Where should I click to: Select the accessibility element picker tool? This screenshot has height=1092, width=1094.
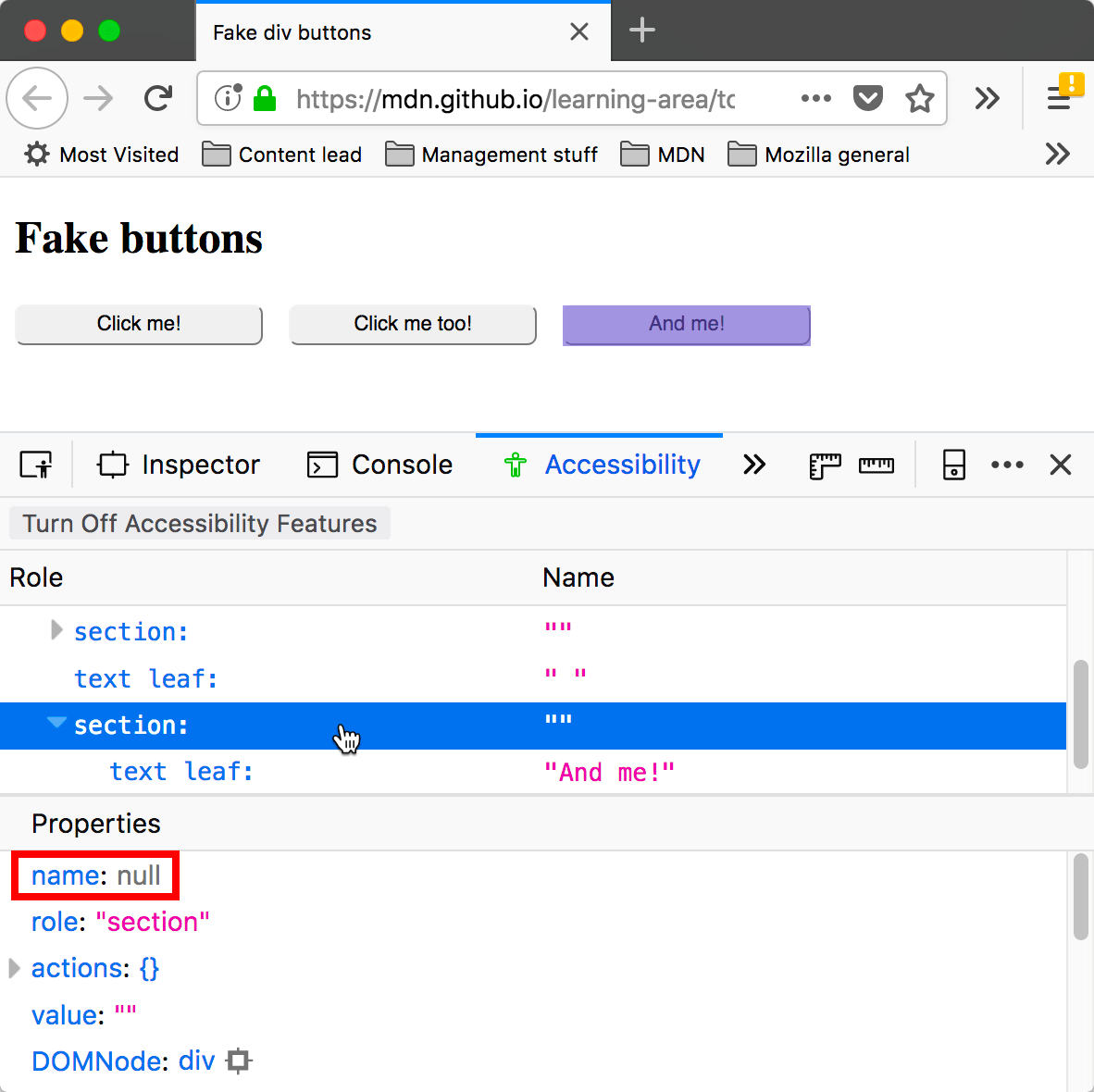click(x=36, y=465)
